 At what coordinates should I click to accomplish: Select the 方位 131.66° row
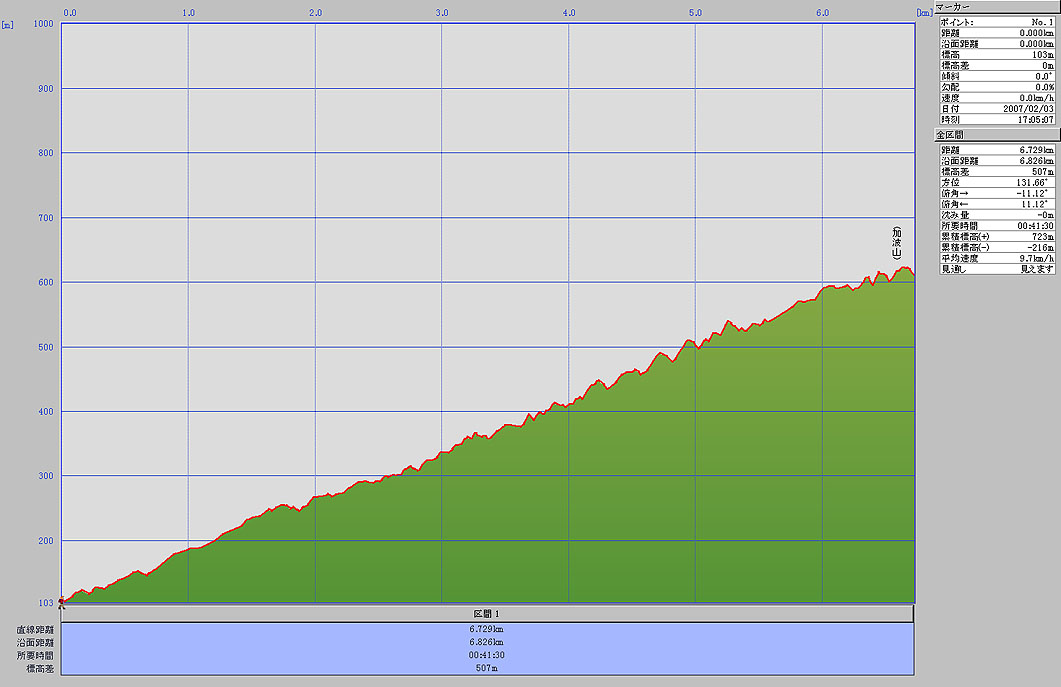996,182
